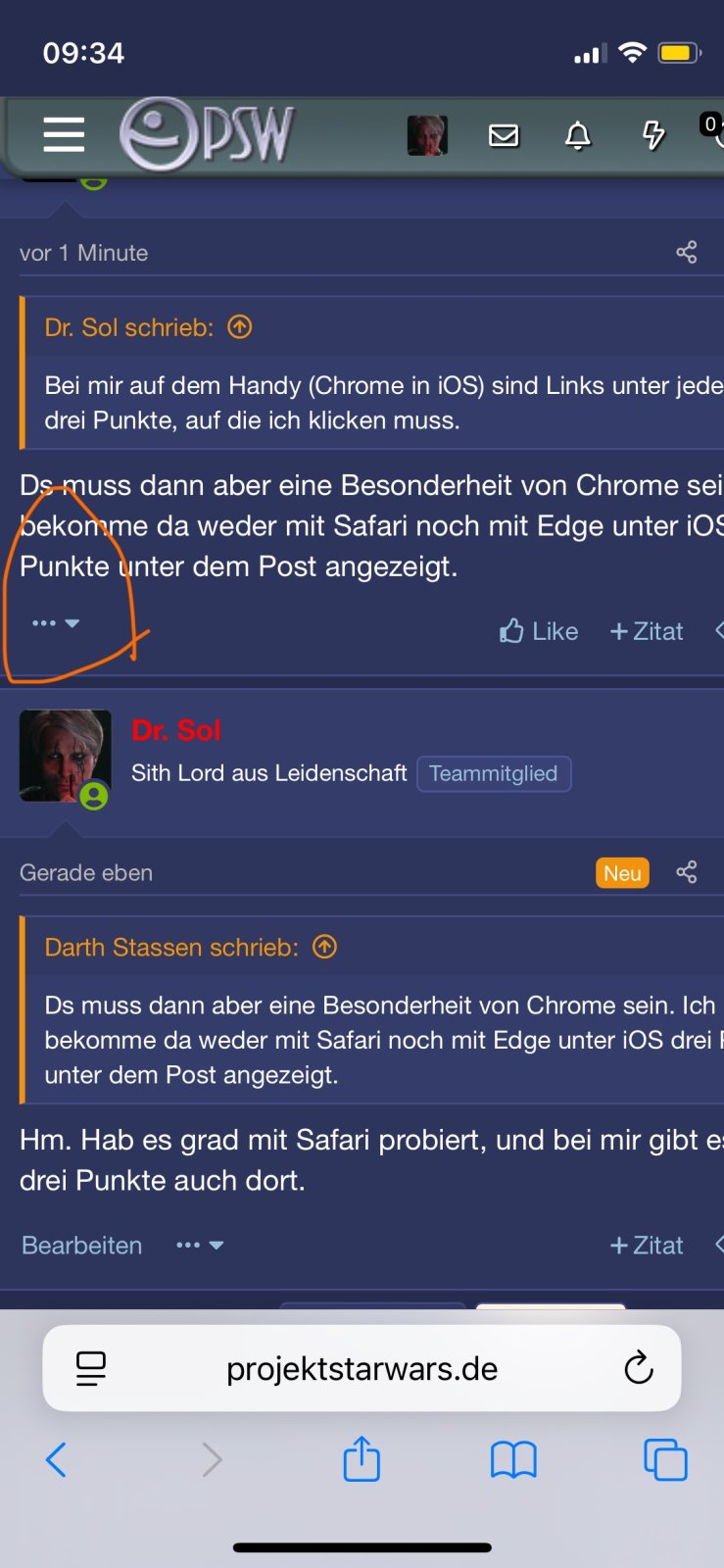Show notifications via the bell icon

[x=578, y=135]
